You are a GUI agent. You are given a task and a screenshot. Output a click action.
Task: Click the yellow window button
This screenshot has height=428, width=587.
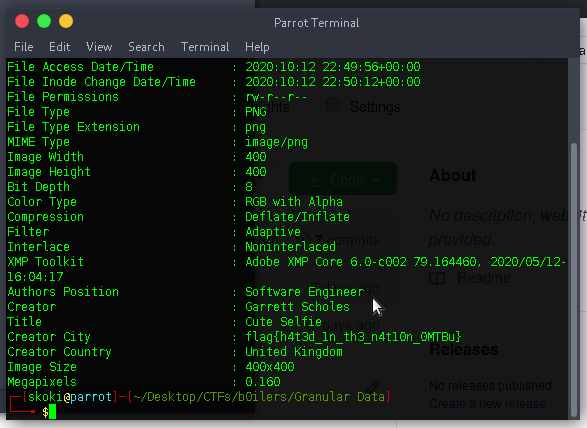[x=66, y=21]
